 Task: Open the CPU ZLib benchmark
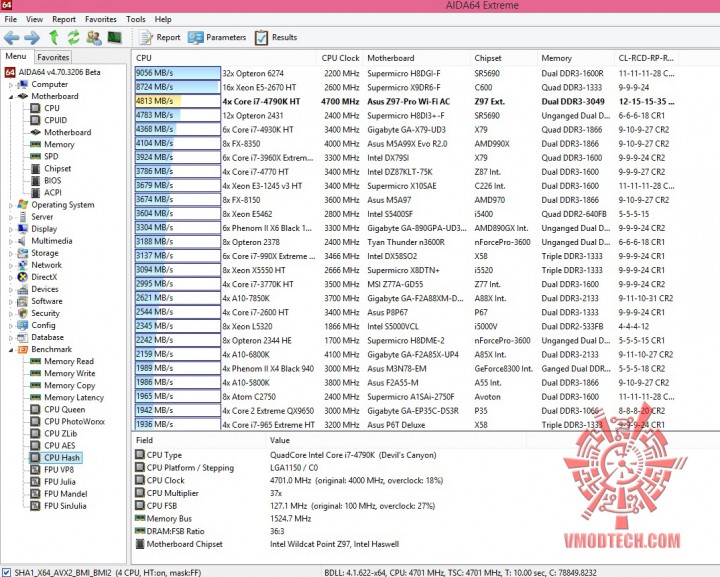[x=54, y=433]
